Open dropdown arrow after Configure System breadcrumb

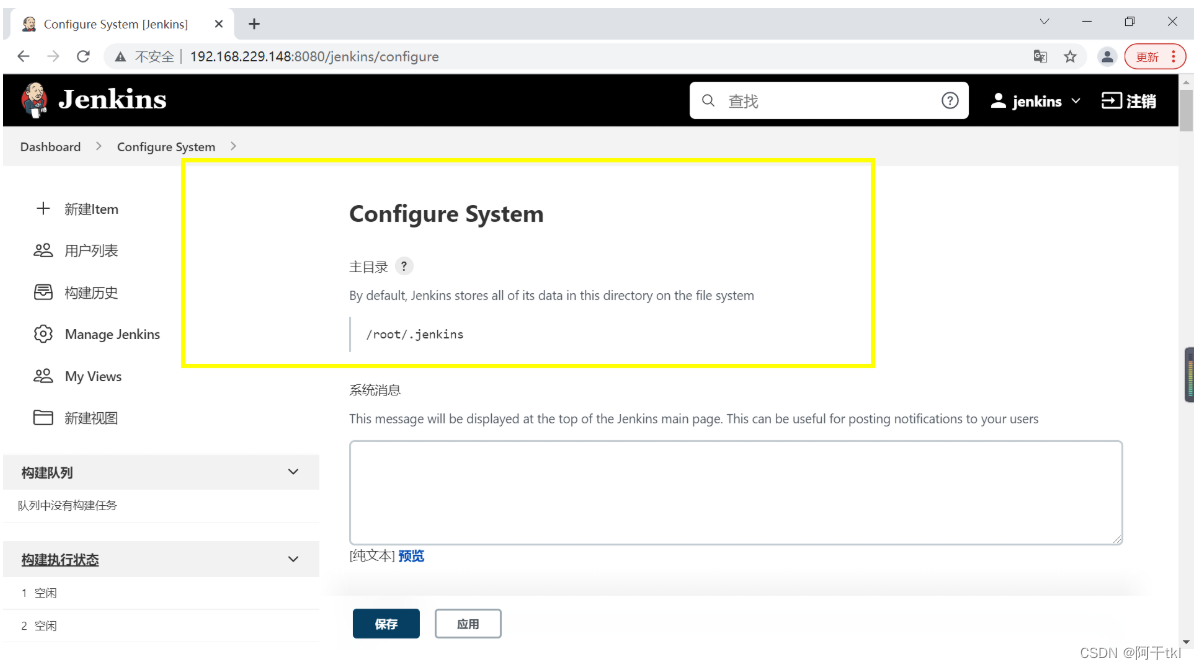click(233, 146)
